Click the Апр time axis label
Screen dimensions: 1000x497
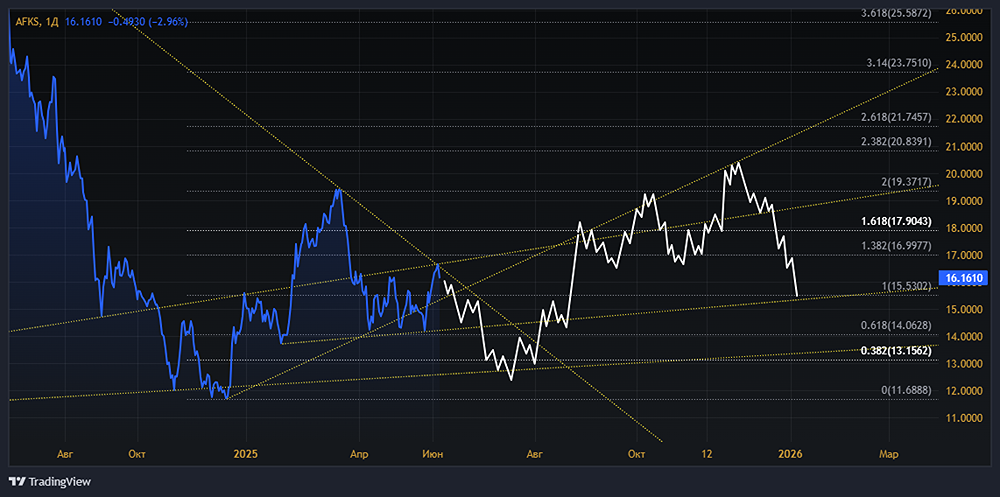359,454
